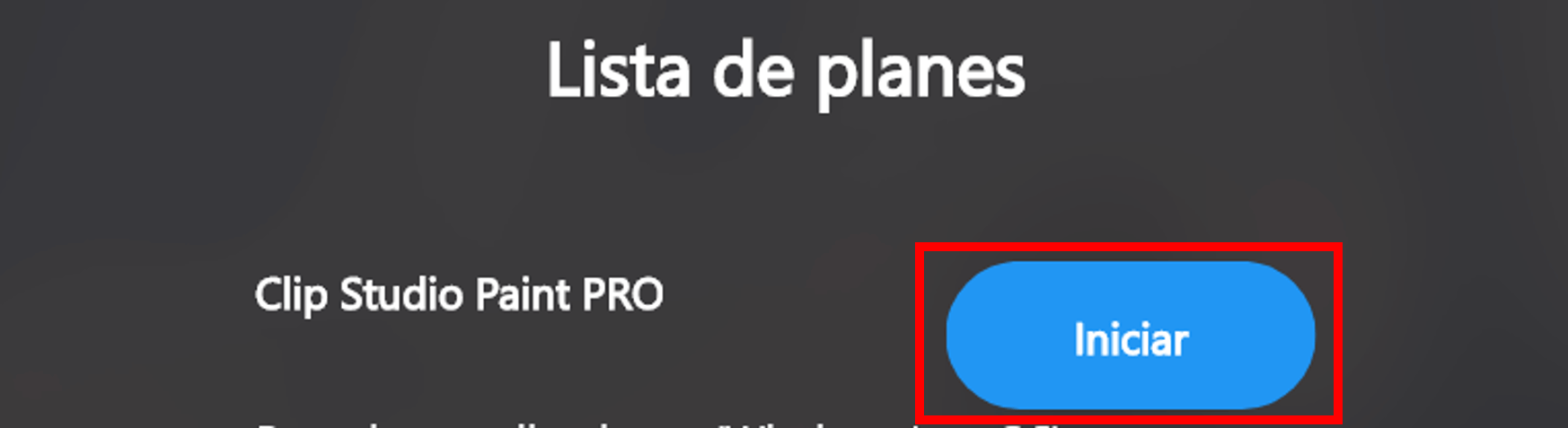Click the Lista de planes heading
Viewport: 1568px width, 428px height.
pos(786,71)
